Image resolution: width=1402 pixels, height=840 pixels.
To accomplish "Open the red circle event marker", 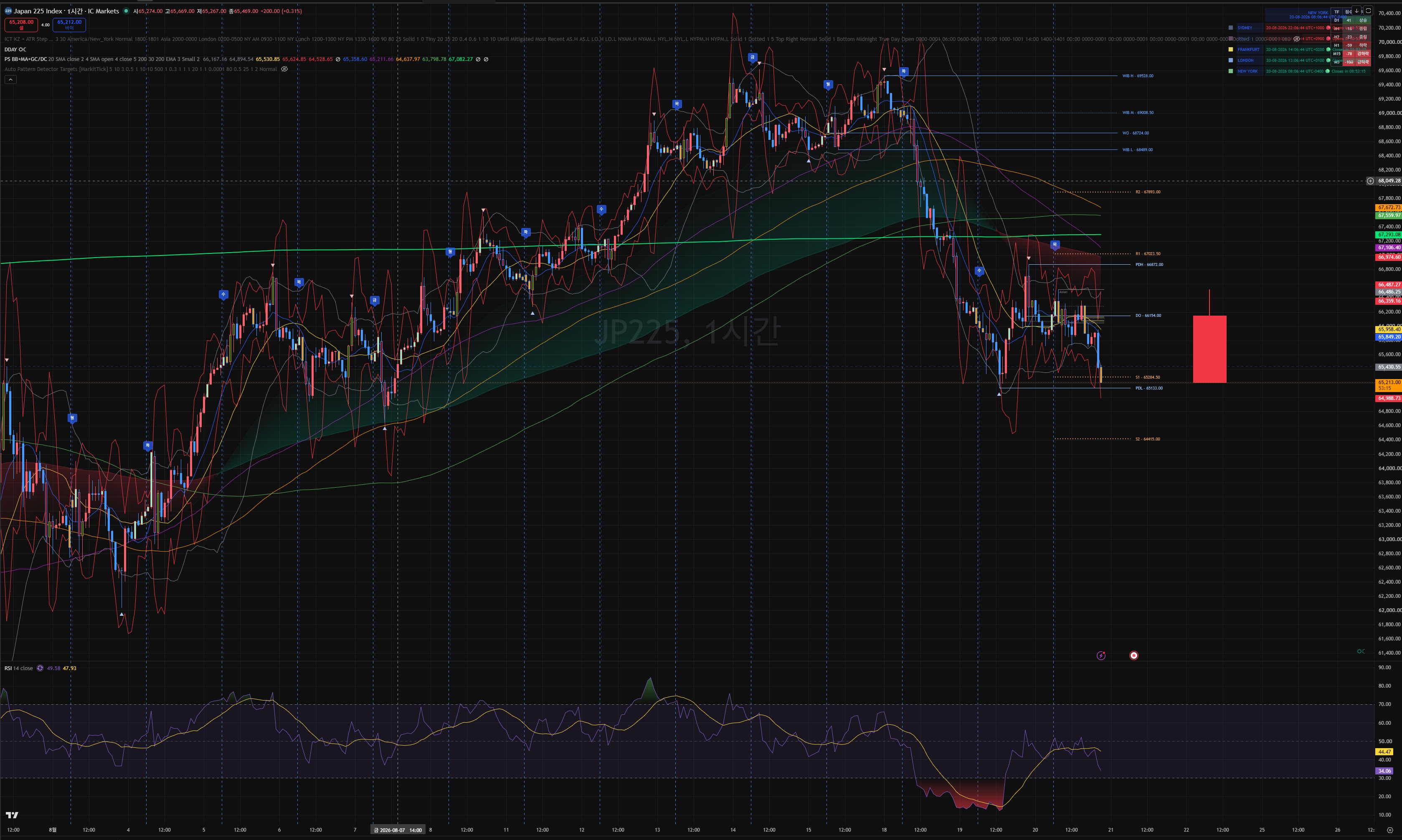I will 1133,655.
